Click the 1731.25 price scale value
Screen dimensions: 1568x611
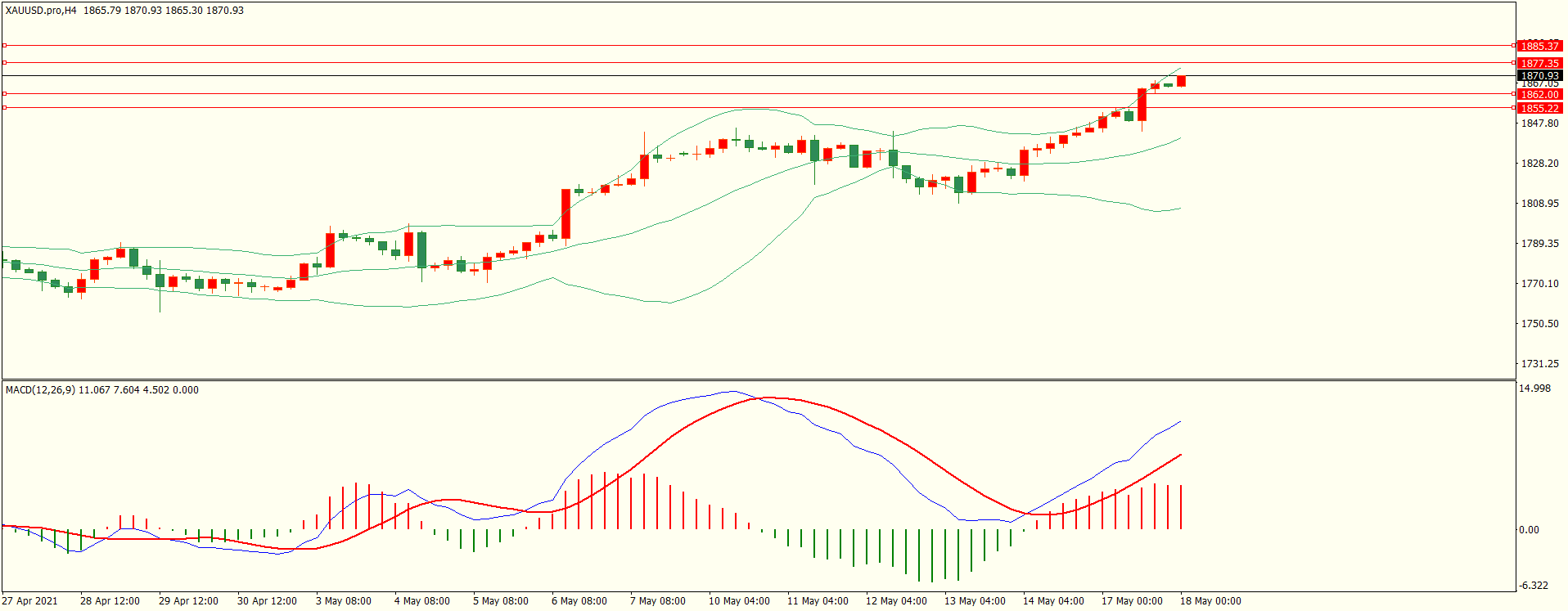coord(1539,364)
